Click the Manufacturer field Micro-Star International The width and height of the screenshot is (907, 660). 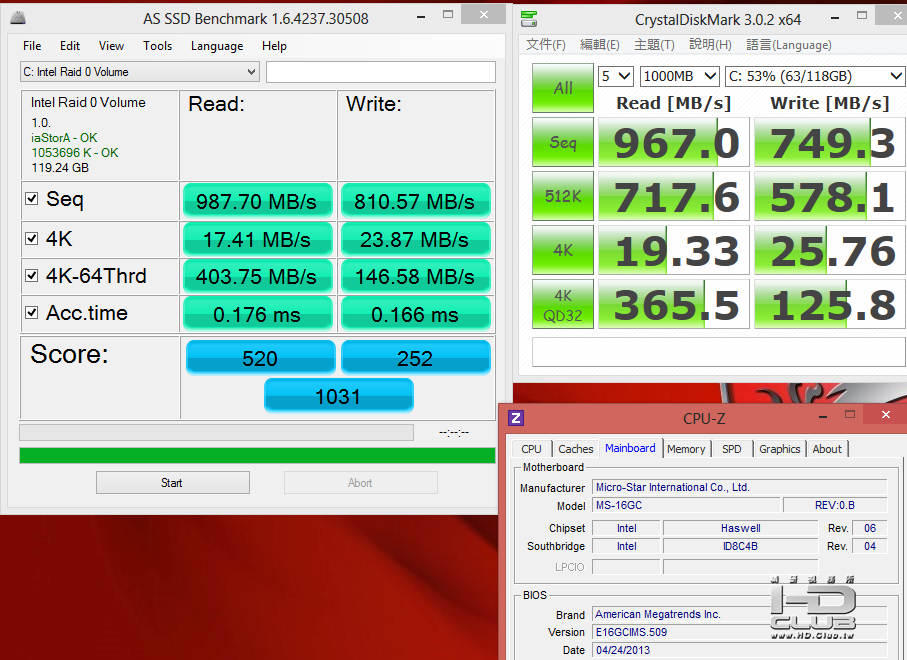[x=739, y=487]
